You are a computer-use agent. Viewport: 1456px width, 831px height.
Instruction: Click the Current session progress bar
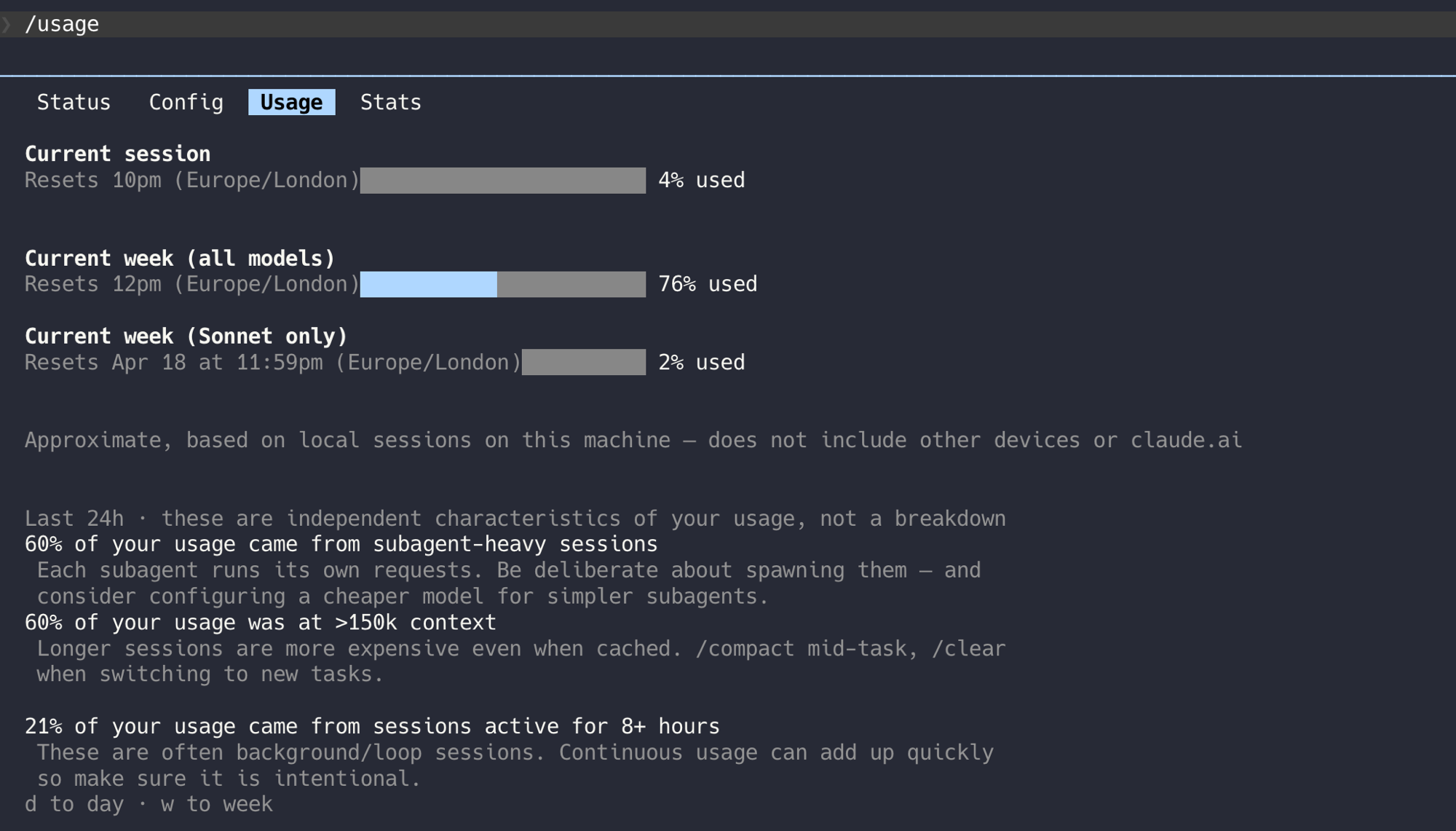click(502, 180)
